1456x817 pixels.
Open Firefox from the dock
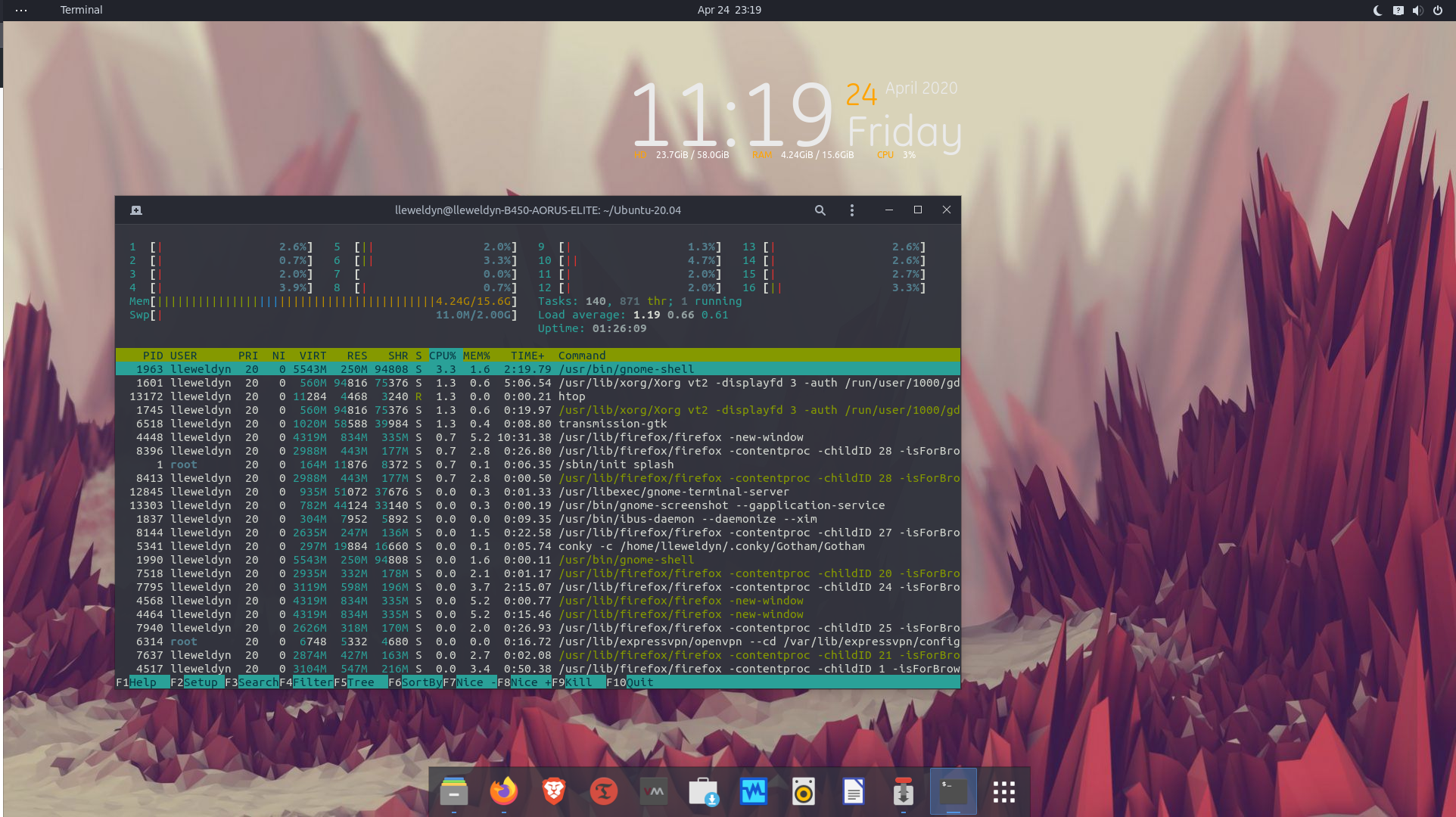tap(503, 791)
